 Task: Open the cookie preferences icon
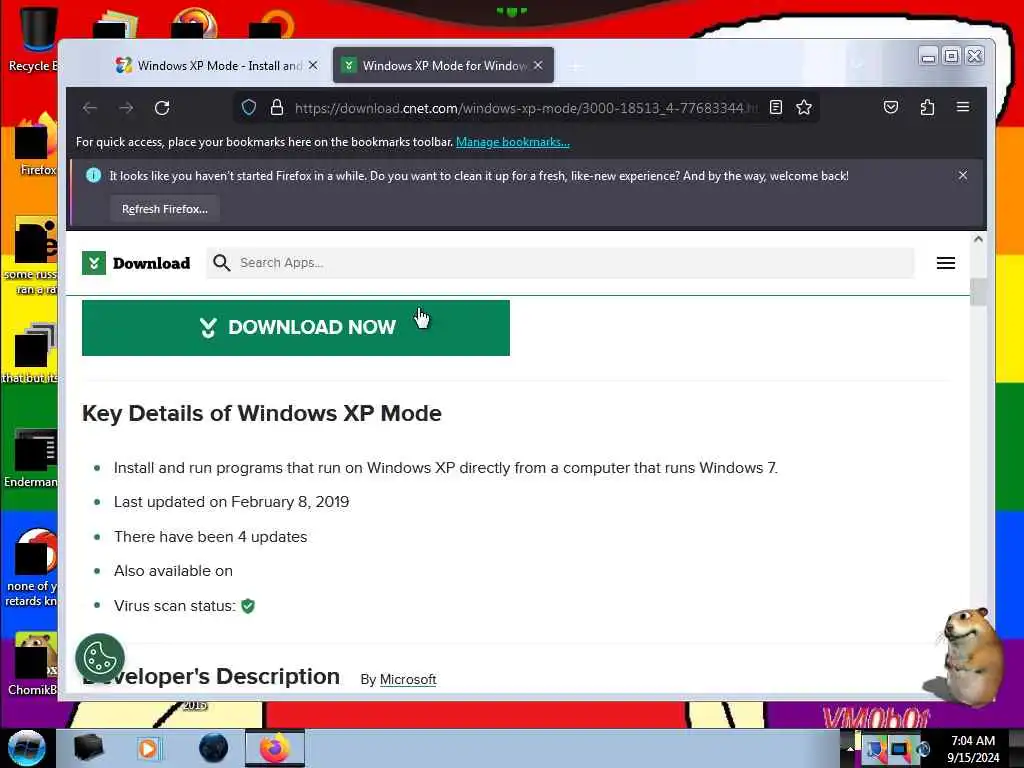[x=100, y=658]
